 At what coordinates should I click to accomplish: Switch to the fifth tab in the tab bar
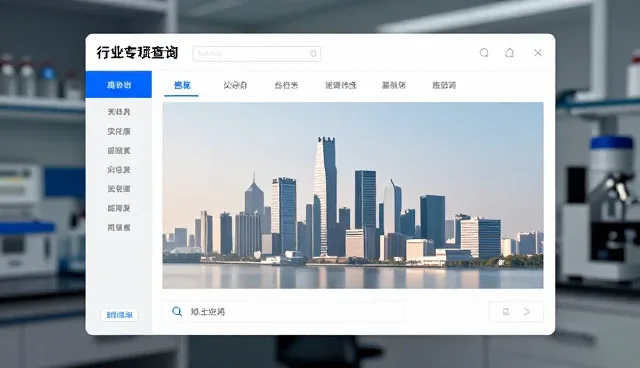[x=393, y=85]
